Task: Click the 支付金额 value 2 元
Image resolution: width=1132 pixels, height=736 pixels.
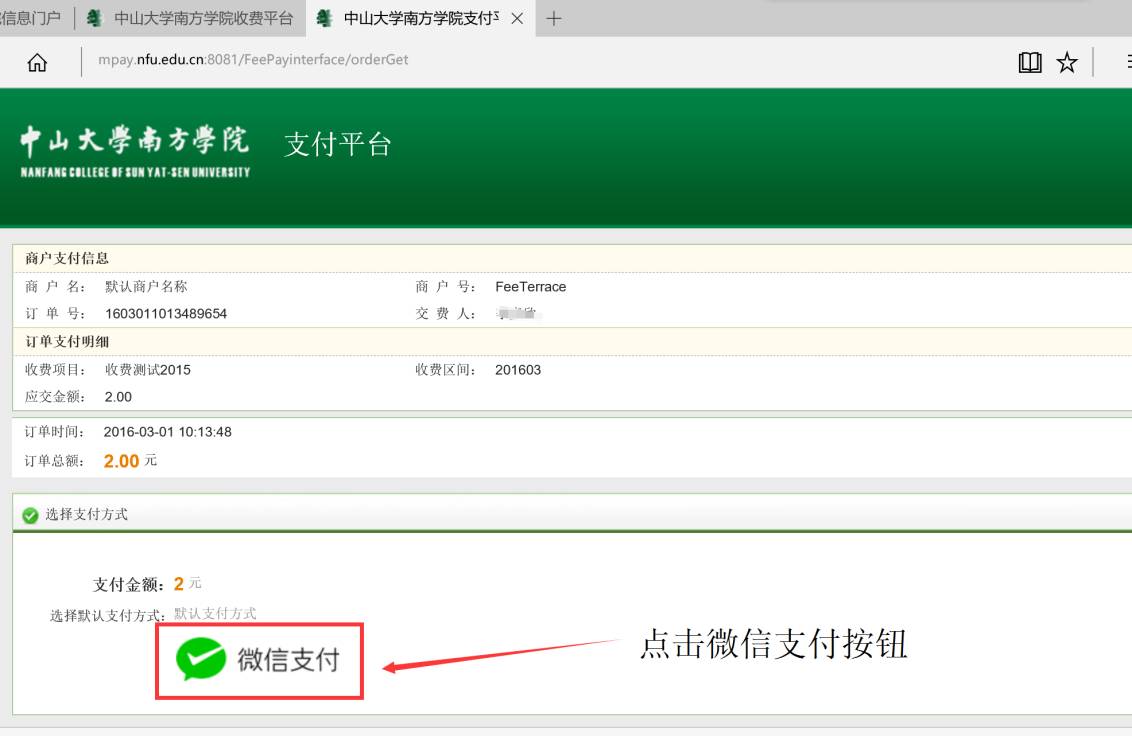Action: (188, 584)
